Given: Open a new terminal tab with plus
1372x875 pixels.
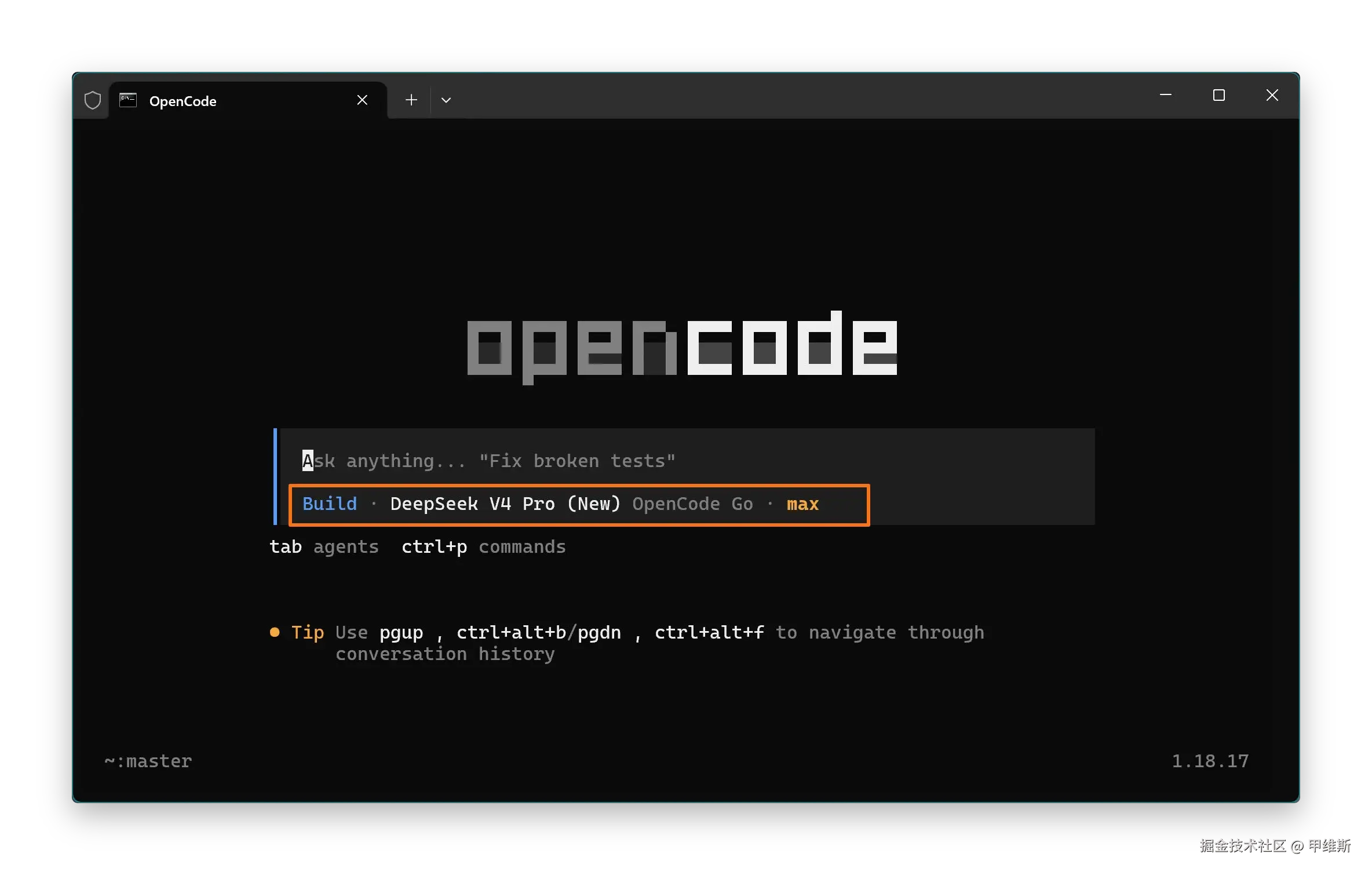Looking at the screenshot, I should tap(411, 100).
